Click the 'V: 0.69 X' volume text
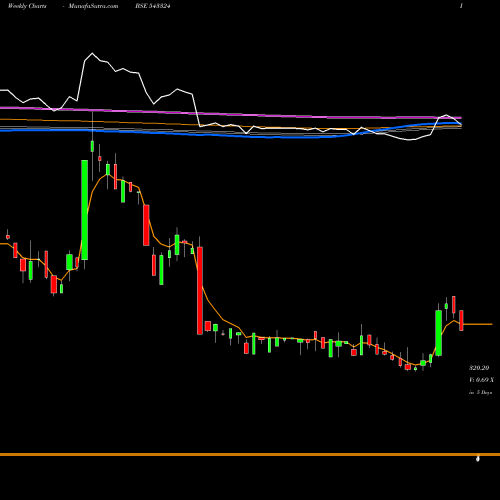The width and height of the screenshot is (500, 500). tap(481, 380)
